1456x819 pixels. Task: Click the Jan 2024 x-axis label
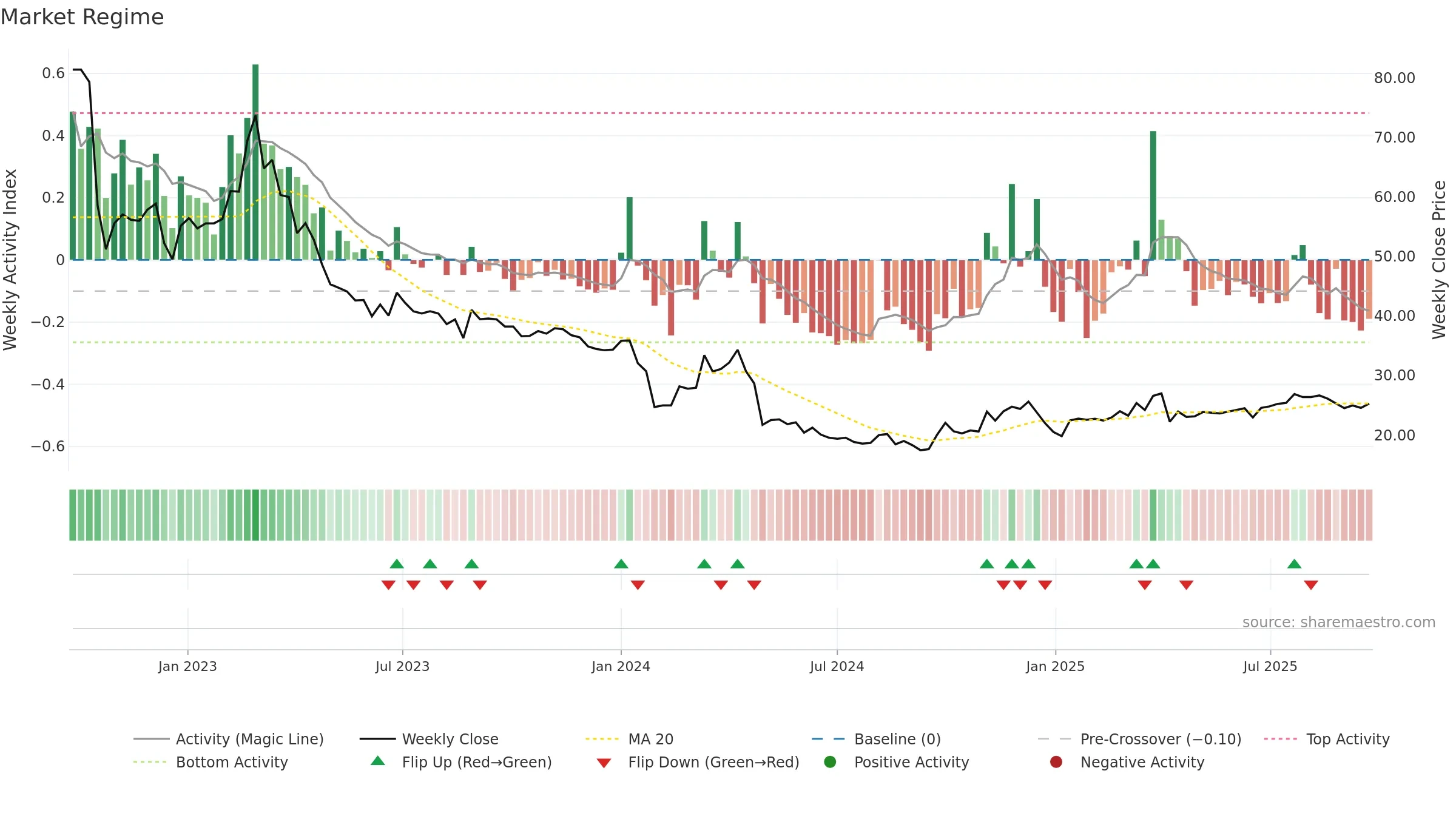tap(621, 667)
